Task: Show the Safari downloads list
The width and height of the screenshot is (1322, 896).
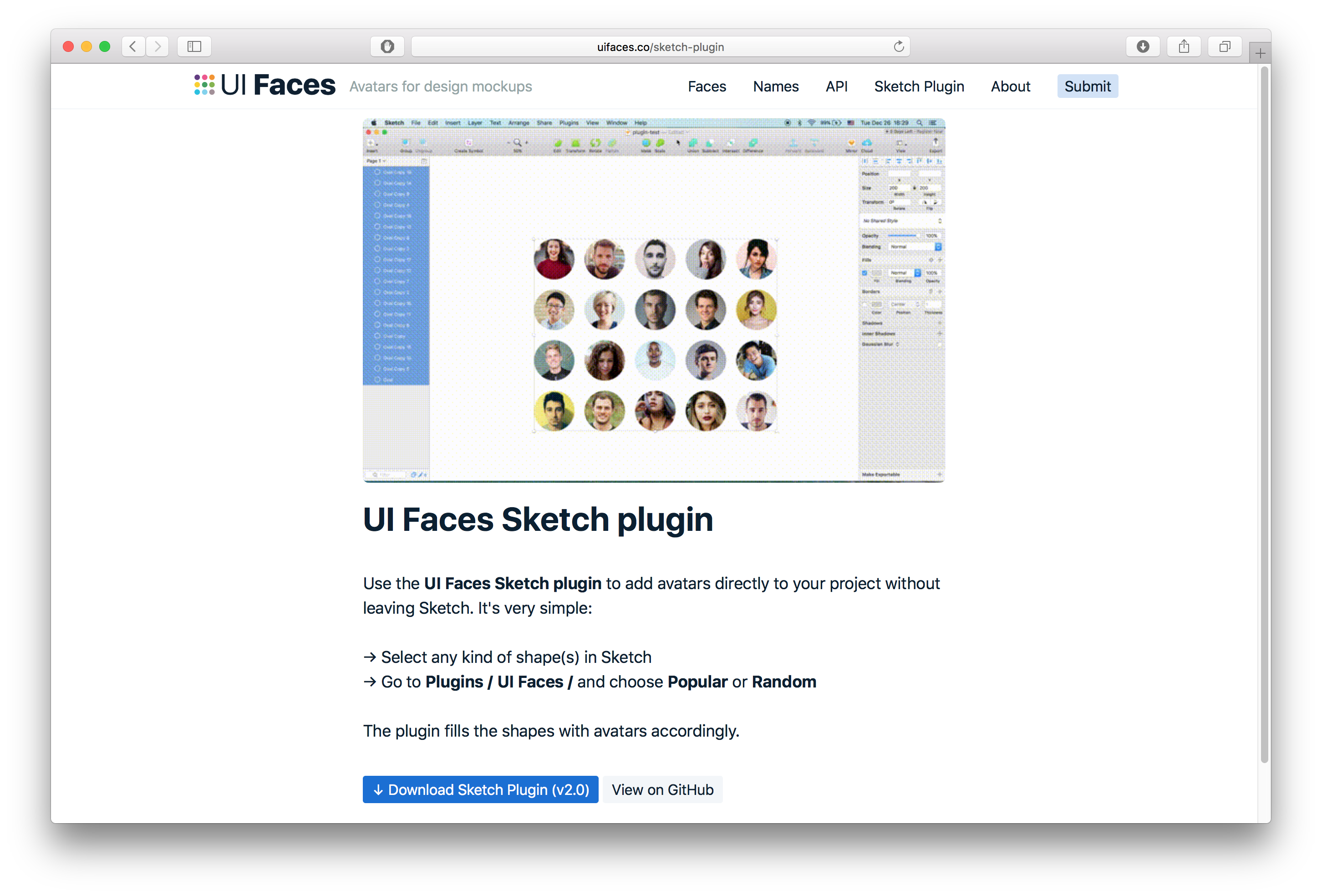Action: 1143,46
